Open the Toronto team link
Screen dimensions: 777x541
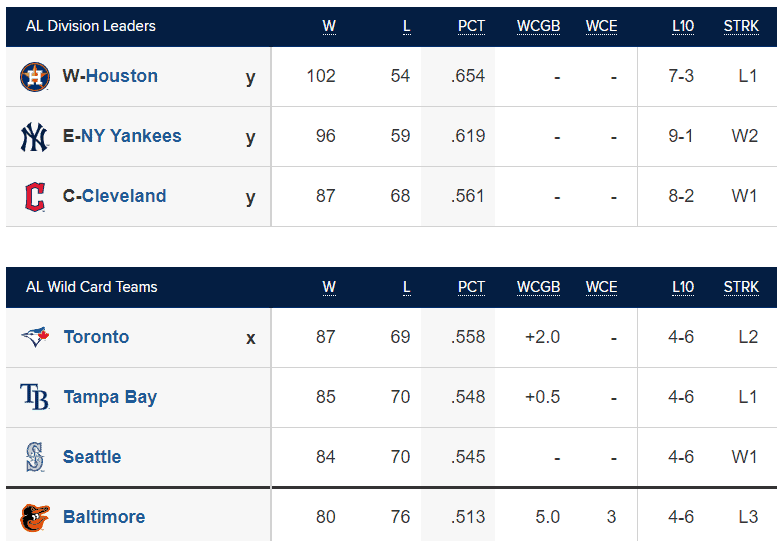click(x=96, y=337)
